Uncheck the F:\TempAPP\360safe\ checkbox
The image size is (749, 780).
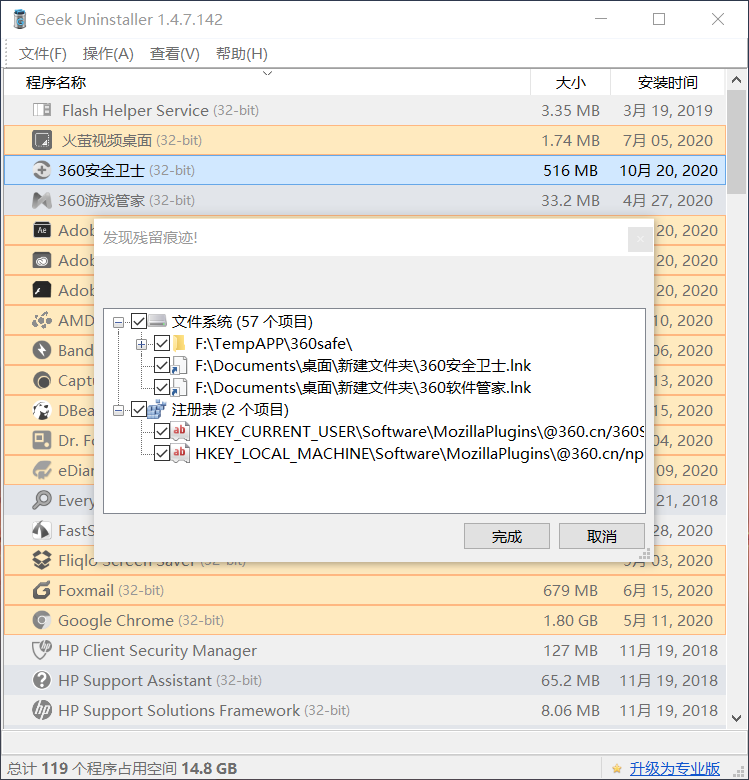(x=162, y=343)
